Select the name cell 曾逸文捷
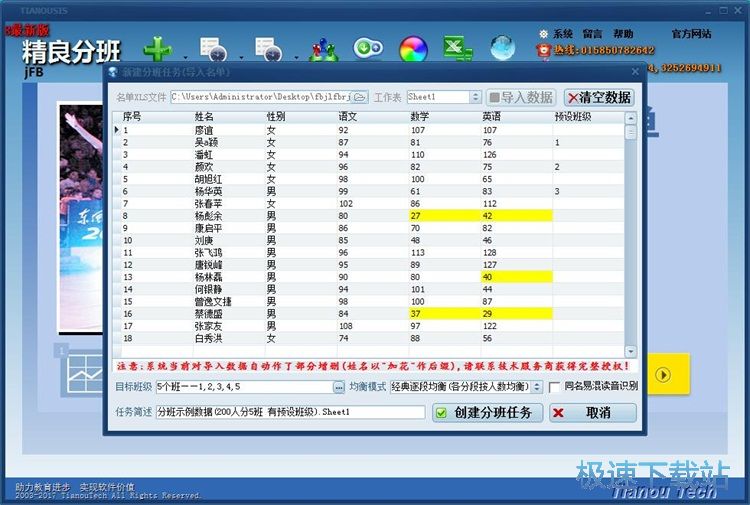Screen dimensions: 750x505 pos(229,302)
